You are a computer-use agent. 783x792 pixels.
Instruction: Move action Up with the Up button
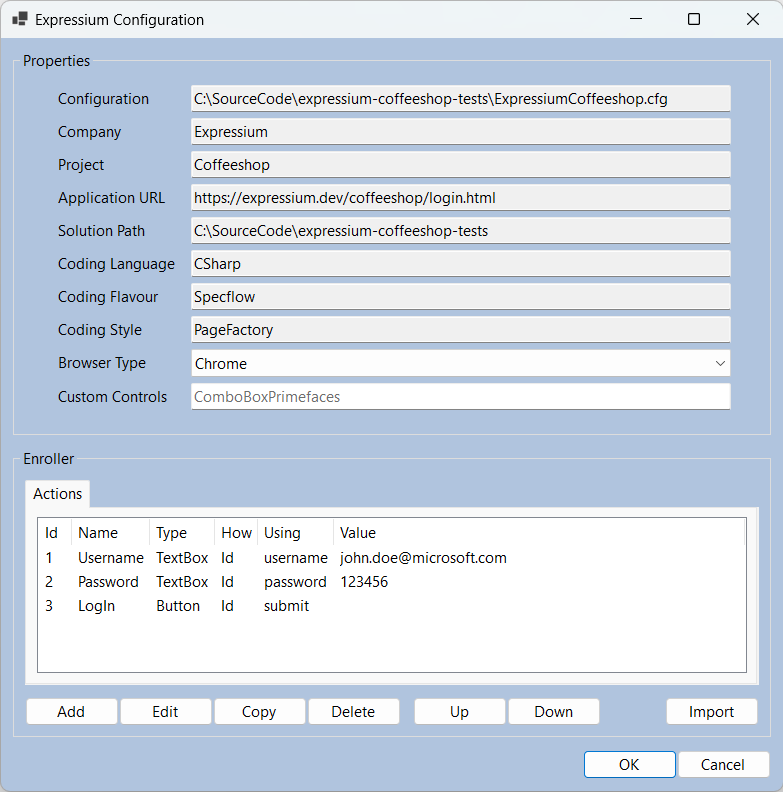pyautogui.click(x=459, y=712)
